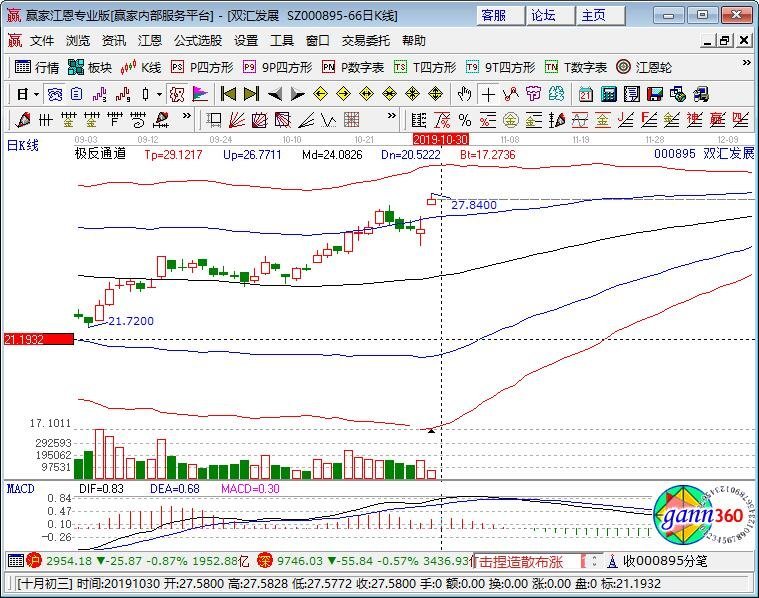Screen dimensions: 759x598
Task: Open the calculator icon
Action: [609, 94]
